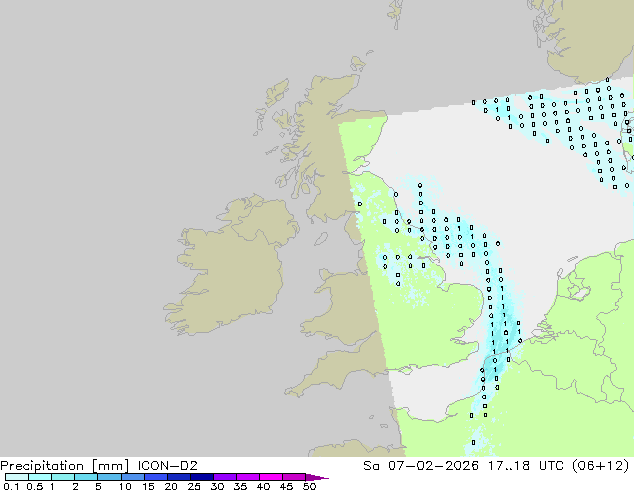The image size is (634, 490).
Task: Select the legend swatch between 2 and 5
Action: pos(86,477)
